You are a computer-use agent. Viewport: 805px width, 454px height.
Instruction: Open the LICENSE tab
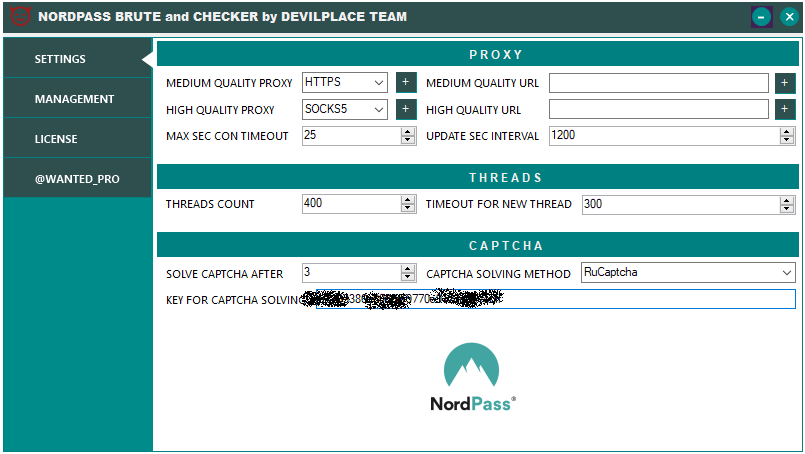(78, 139)
